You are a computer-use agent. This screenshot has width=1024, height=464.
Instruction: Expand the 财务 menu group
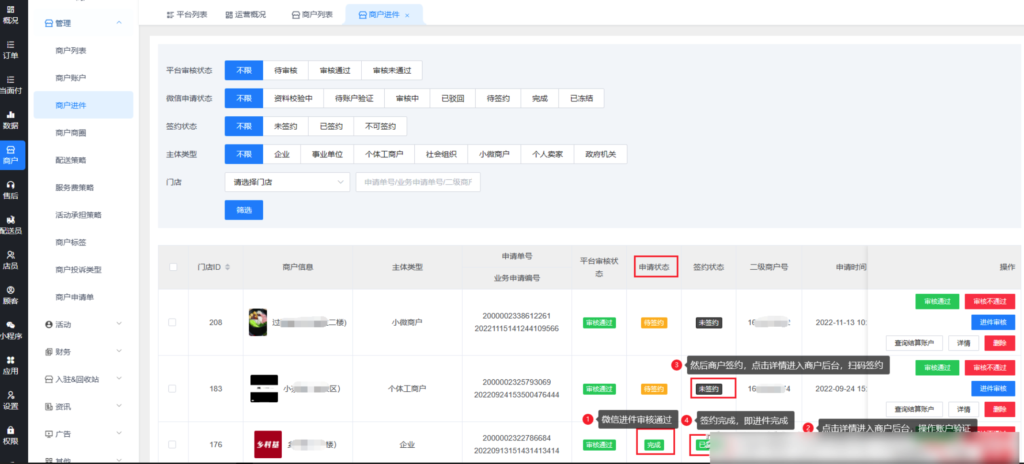click(84, 352)
